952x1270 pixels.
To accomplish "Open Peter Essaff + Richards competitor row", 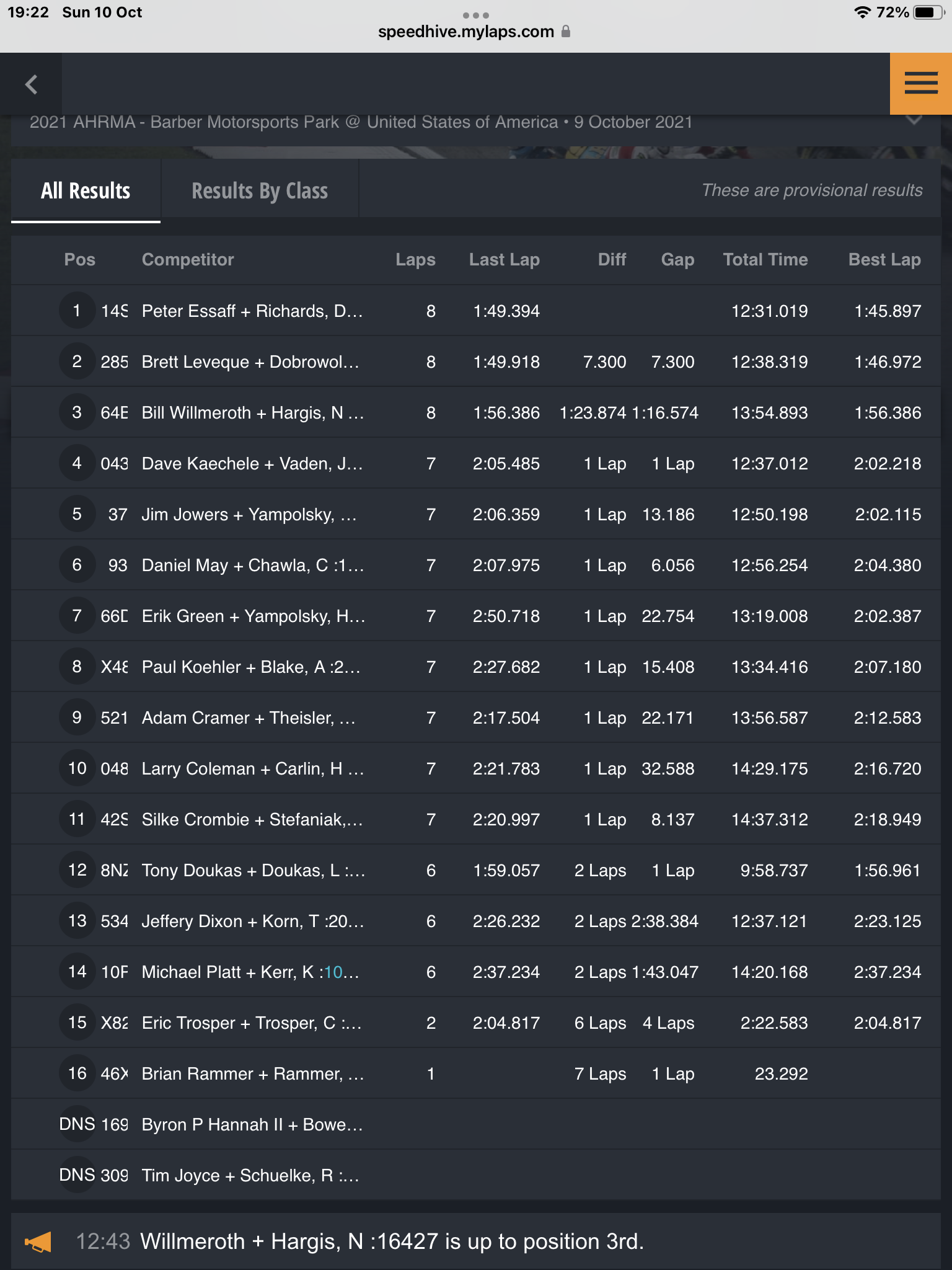I will click(476, 311).
